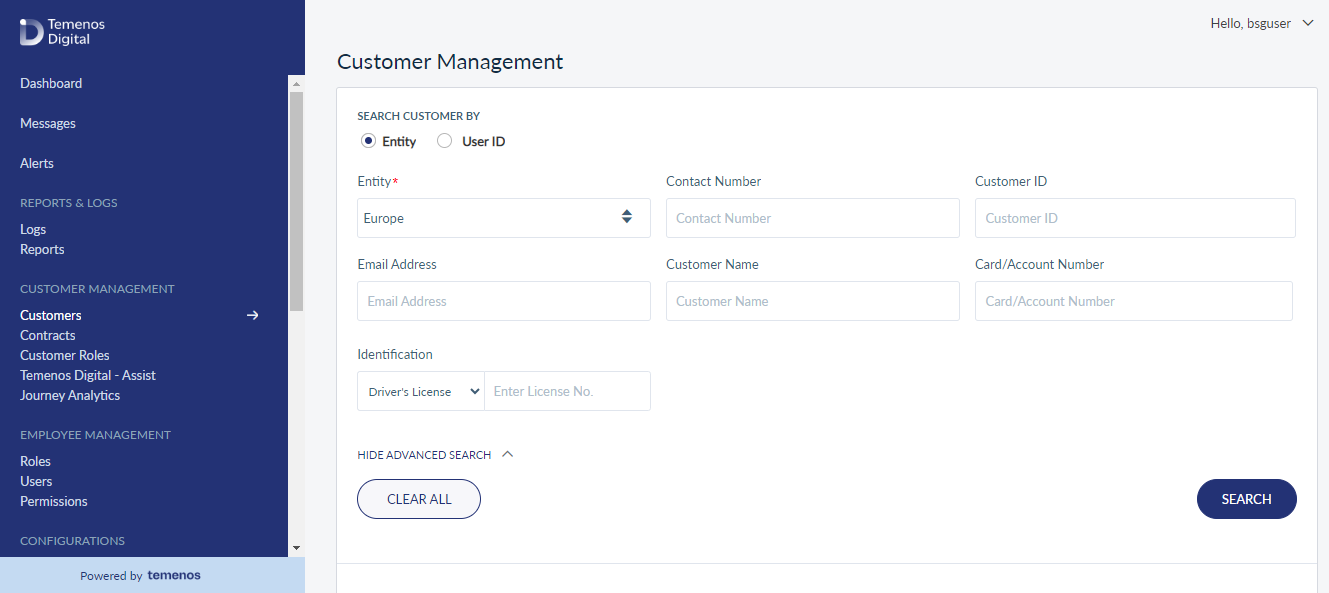The height and width of the screenshot is (593, 1329).
Task: Click the arrow icon beside Customers
Action: point(253,315)
